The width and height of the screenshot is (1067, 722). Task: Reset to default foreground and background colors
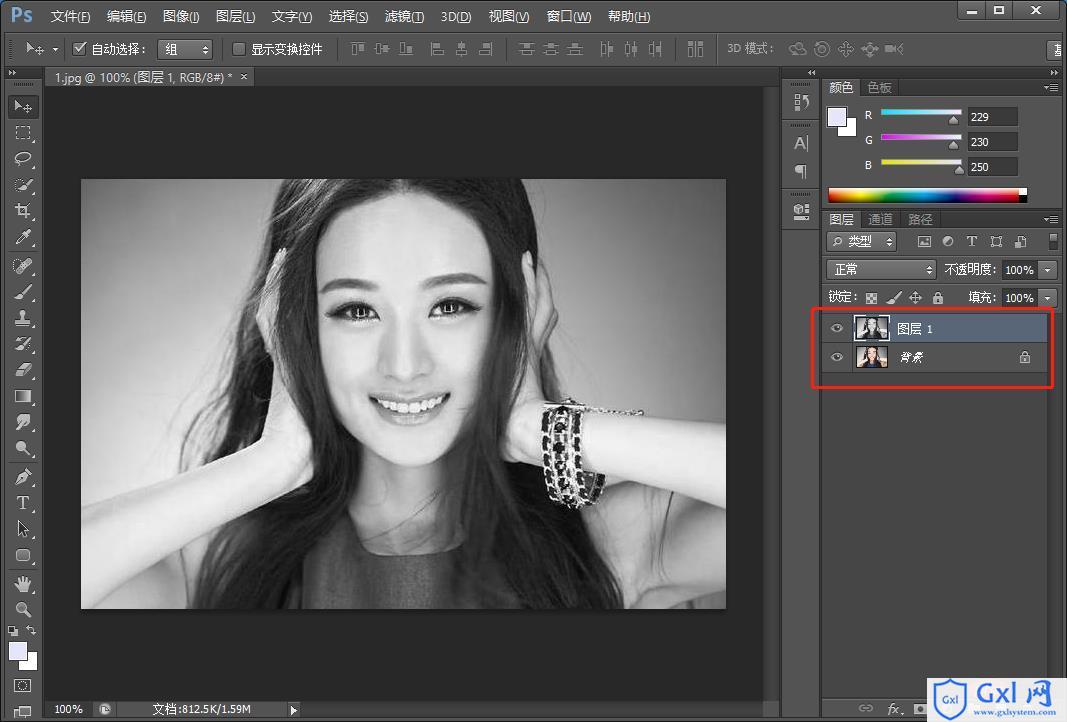[13, 631]
